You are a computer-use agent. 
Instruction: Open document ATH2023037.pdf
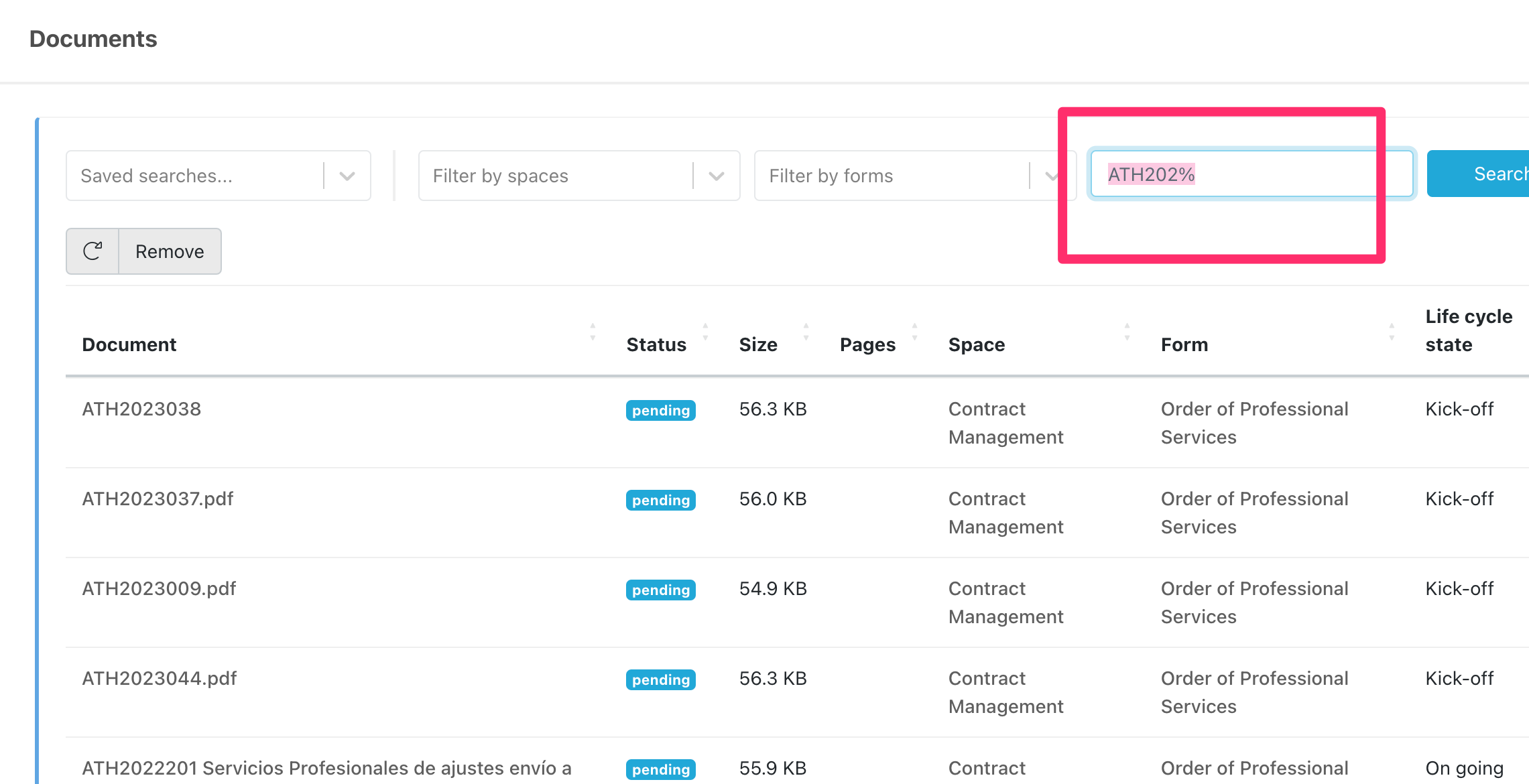pyautogui.click(x=158, y=499)
